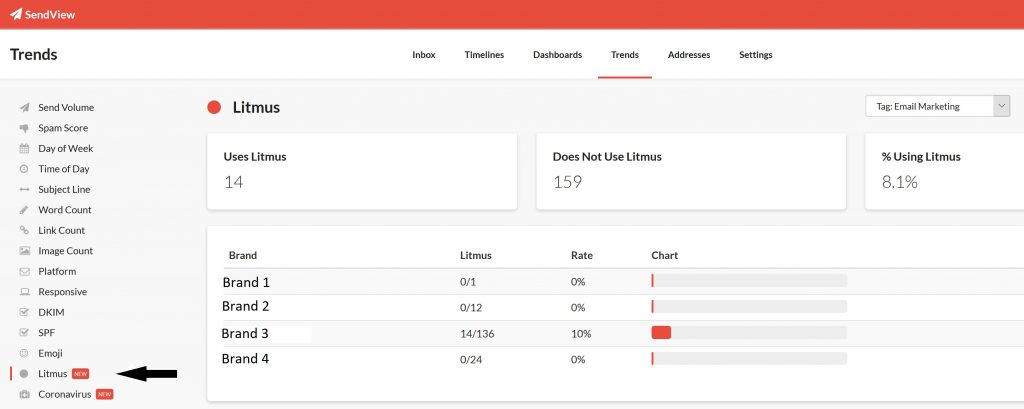Open Day of Week calendar icon

pyautogui.click(x=24, y=148)
